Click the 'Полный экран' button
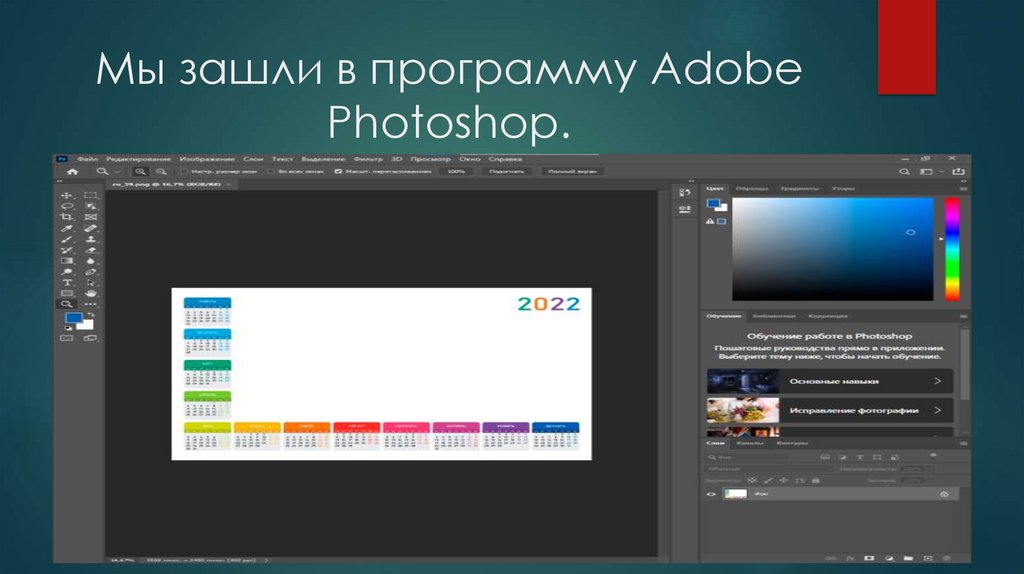 coord(573,171)
